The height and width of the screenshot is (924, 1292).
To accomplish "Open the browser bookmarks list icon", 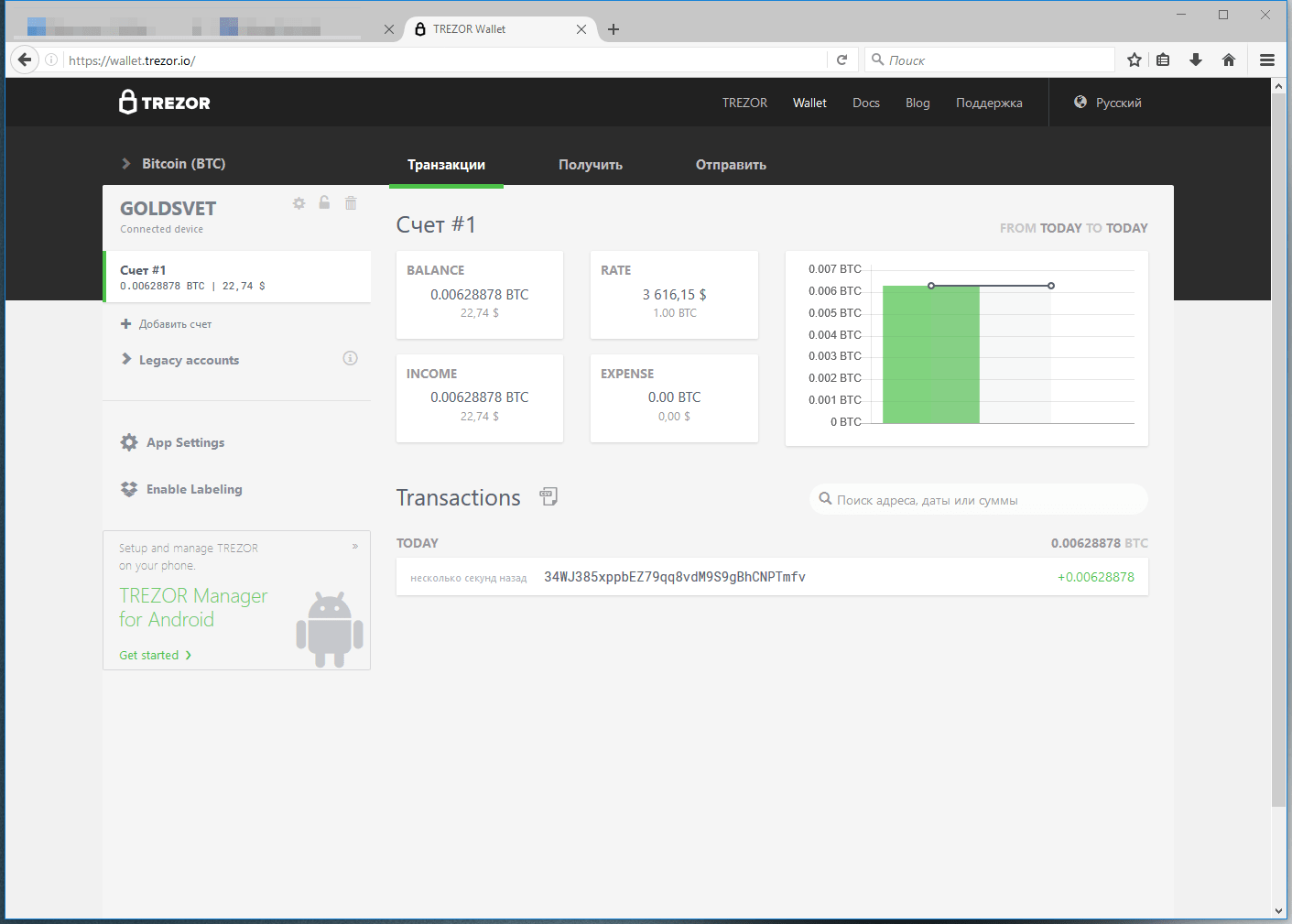I will (1163, 60).
